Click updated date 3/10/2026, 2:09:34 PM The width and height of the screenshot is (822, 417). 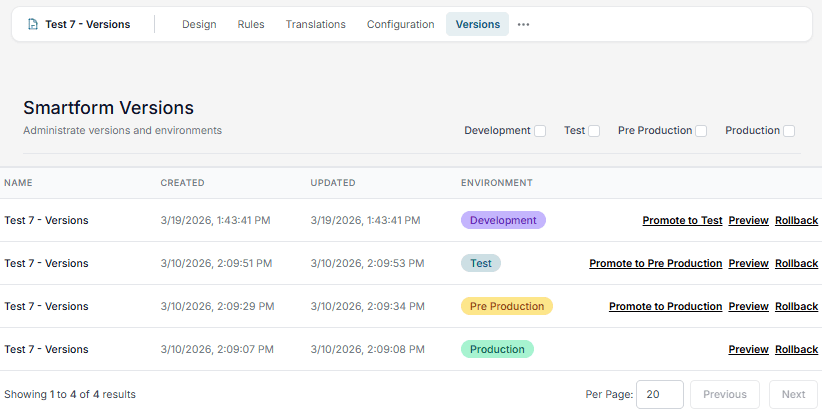(367, 306)
